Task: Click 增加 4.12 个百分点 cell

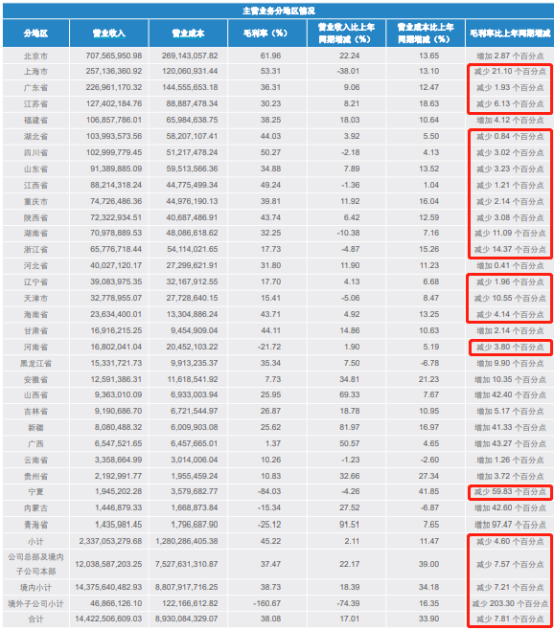Action: click(x=510, y=120)
